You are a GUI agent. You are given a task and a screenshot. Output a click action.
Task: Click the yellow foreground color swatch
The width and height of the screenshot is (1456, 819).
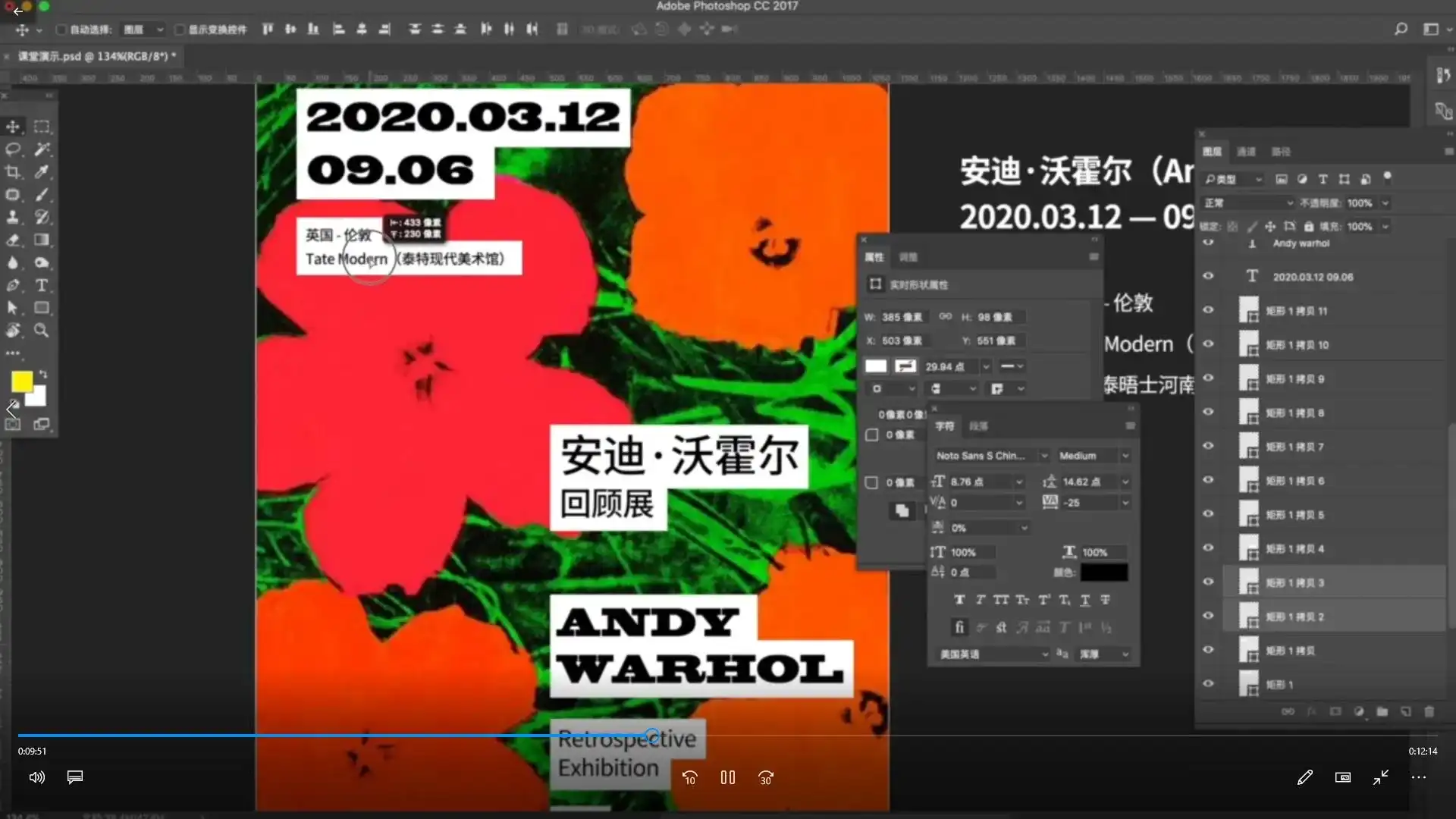pos(21,381)
